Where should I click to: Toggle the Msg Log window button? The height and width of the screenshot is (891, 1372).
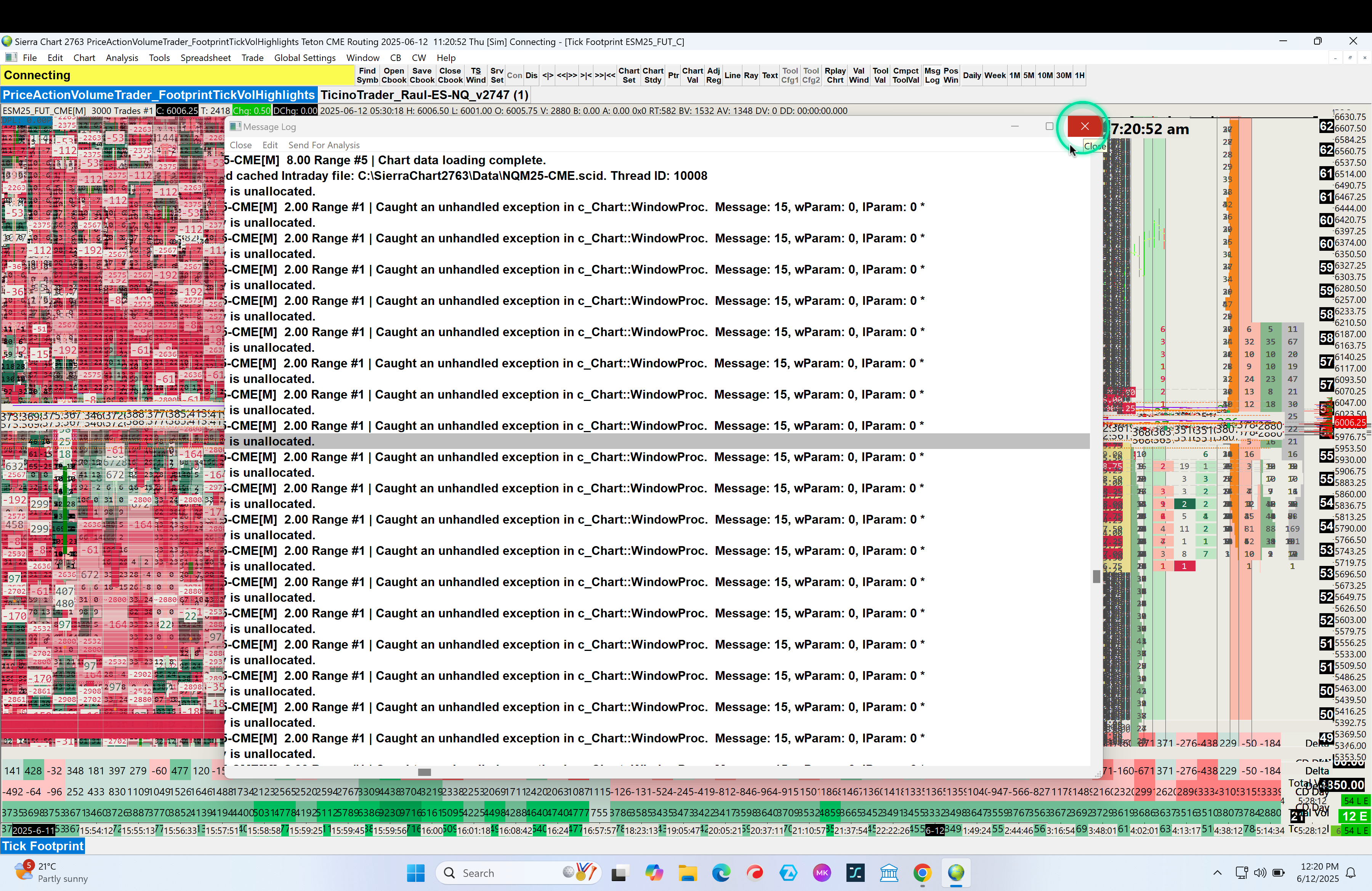931,75
